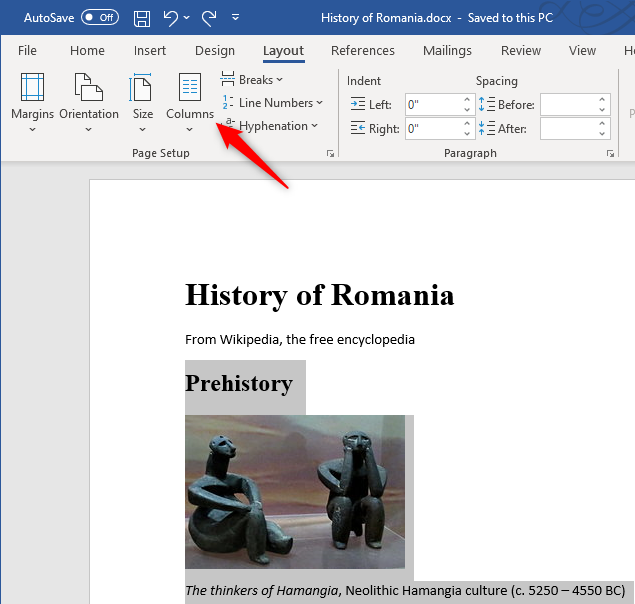The height and width of the screenshot is (604, 635).
Task: Open the Margins menu
Action: [32, 103]
